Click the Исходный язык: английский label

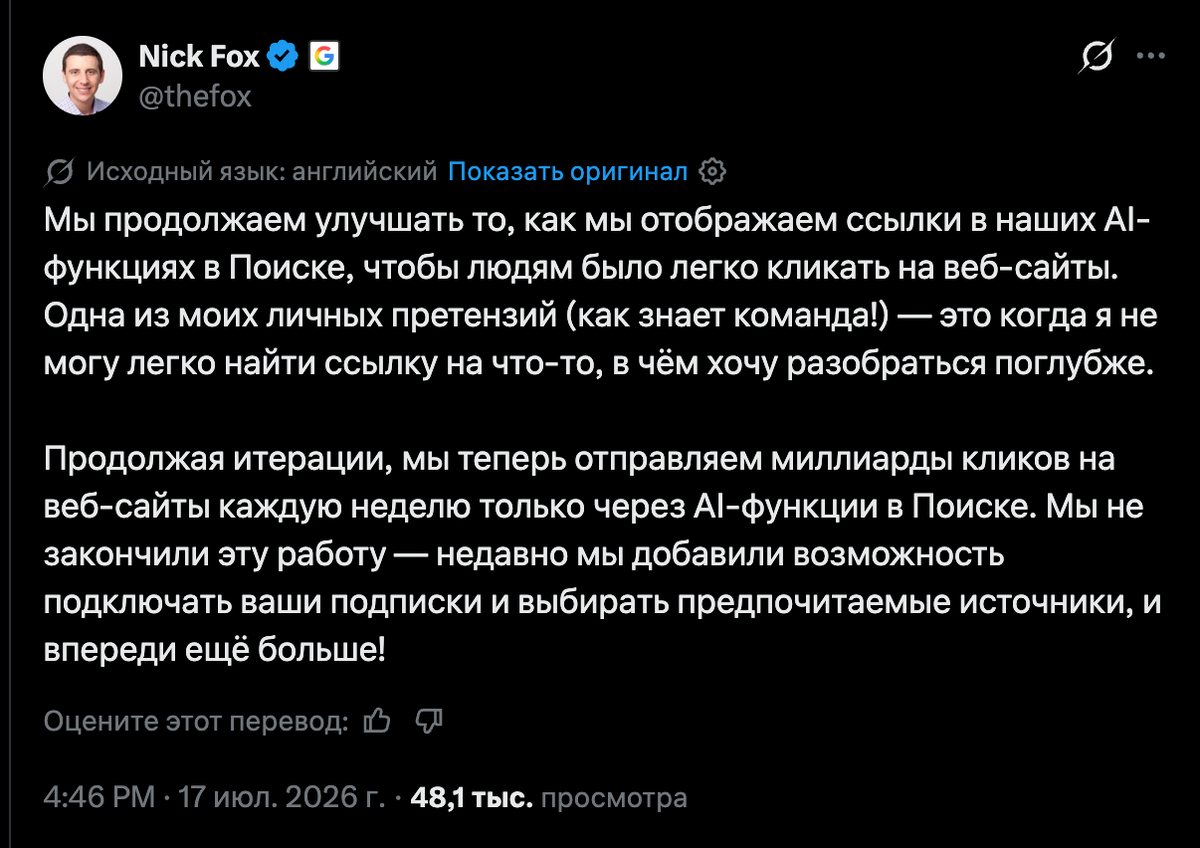pyautogui.click(x=262, y=172)
